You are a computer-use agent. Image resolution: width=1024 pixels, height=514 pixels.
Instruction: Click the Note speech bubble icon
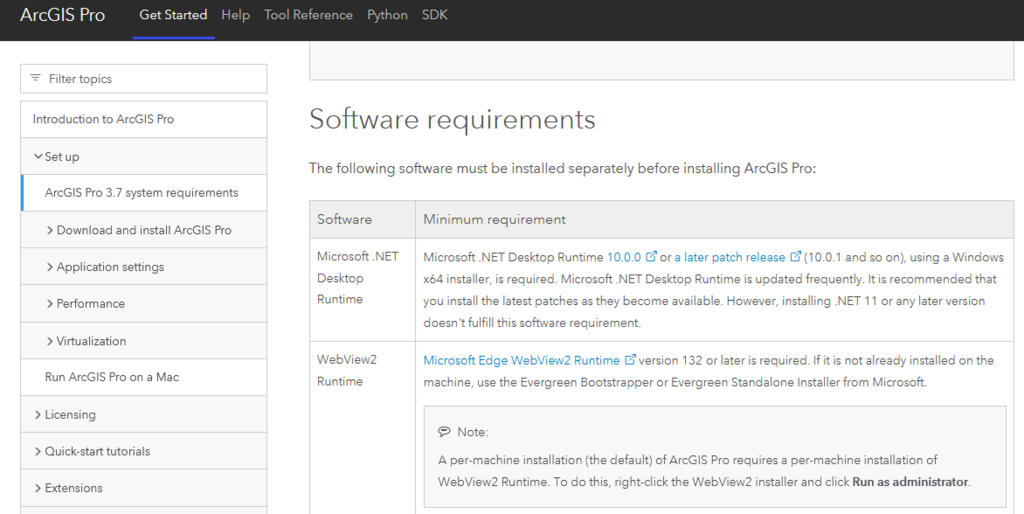tap(444, 432)
